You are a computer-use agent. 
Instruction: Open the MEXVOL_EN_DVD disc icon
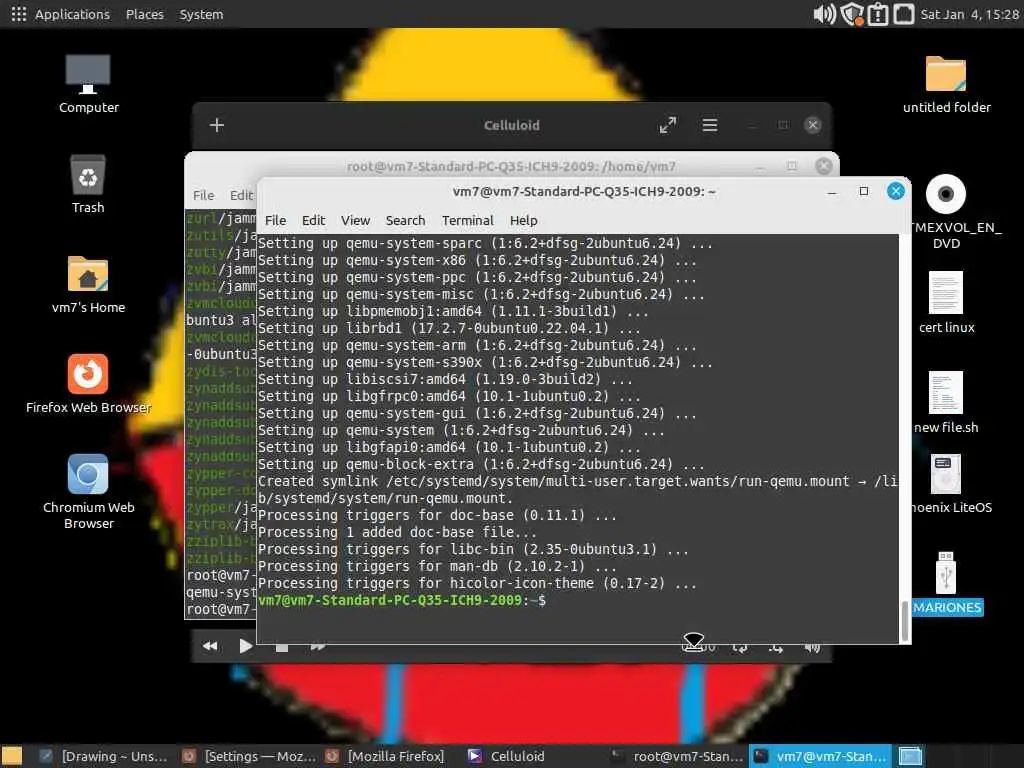pos(946,212)
